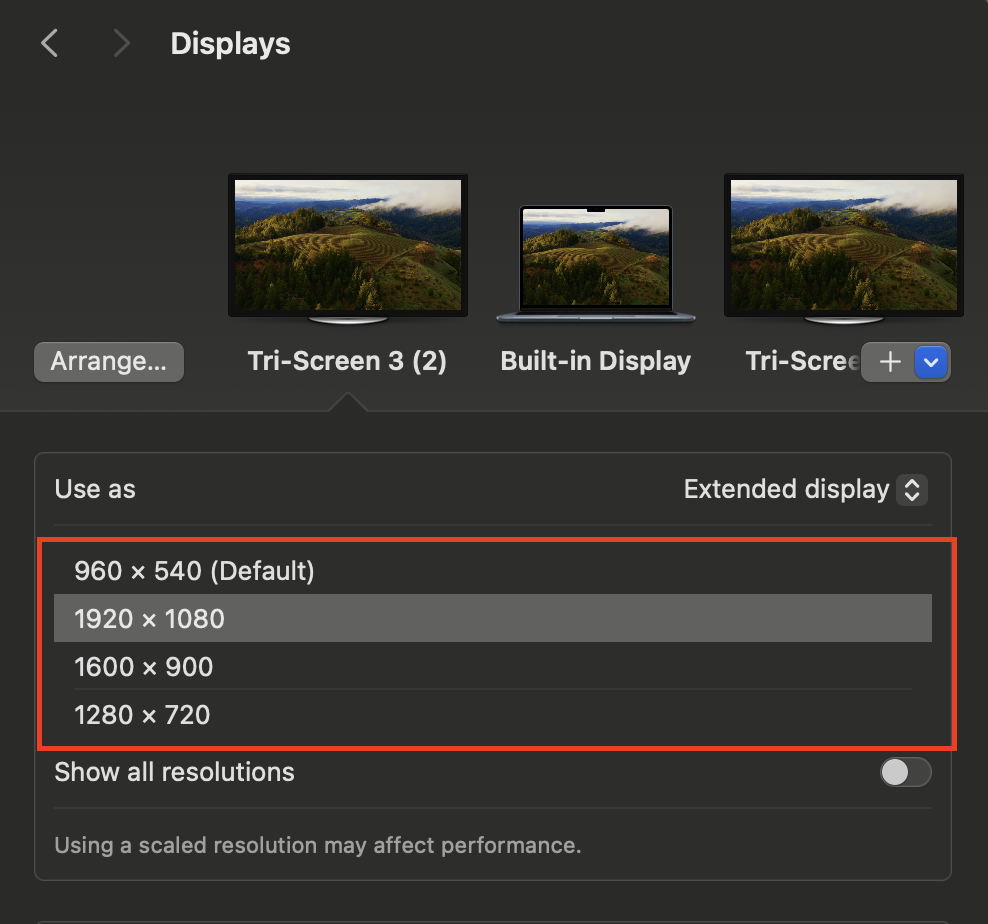Click the Displays page title
Screen dimensions: 988x924
point(230,44)
